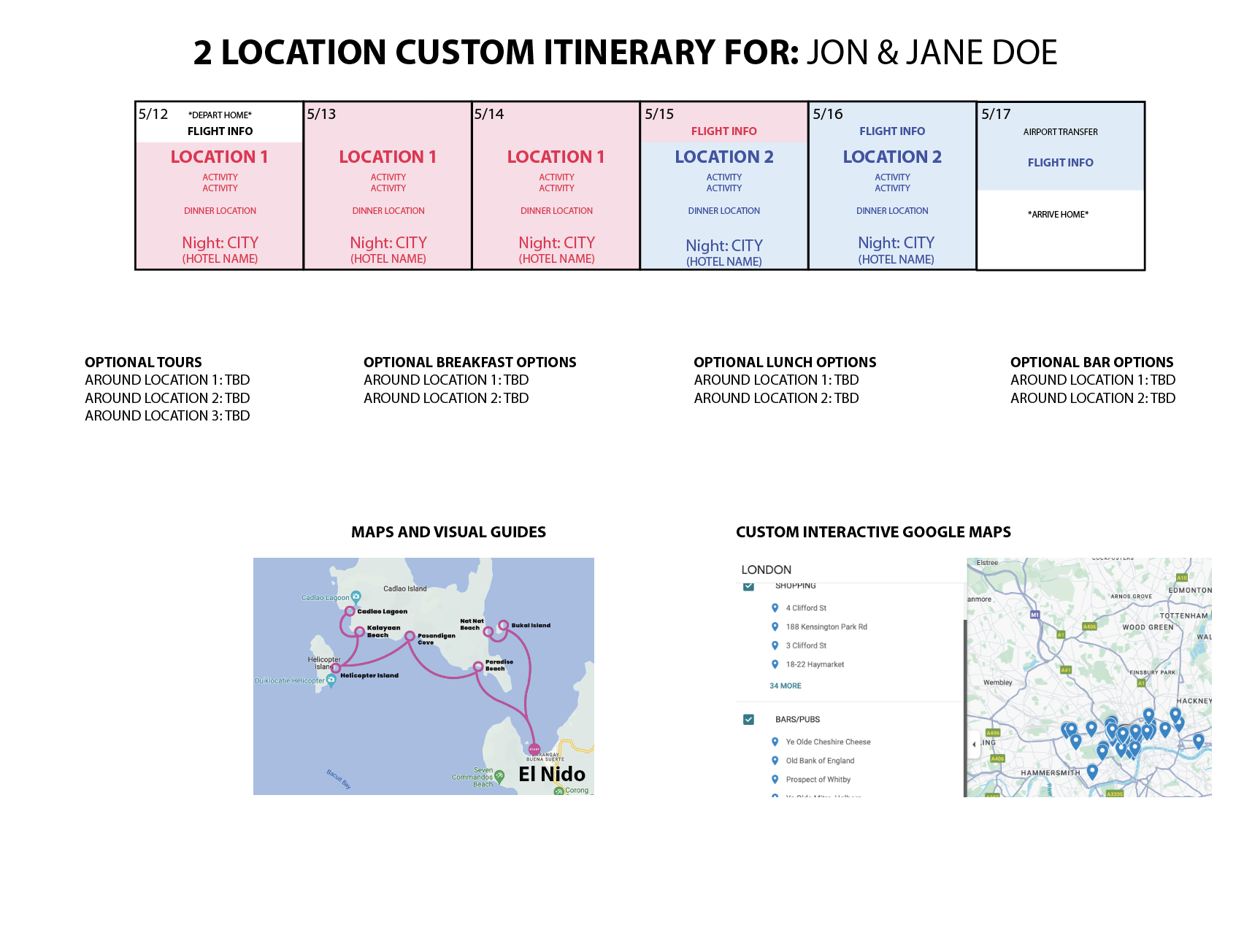Screen dimensions: 1244x952
Task: Click the LONDON map title
Action: (x=766, y=569)
